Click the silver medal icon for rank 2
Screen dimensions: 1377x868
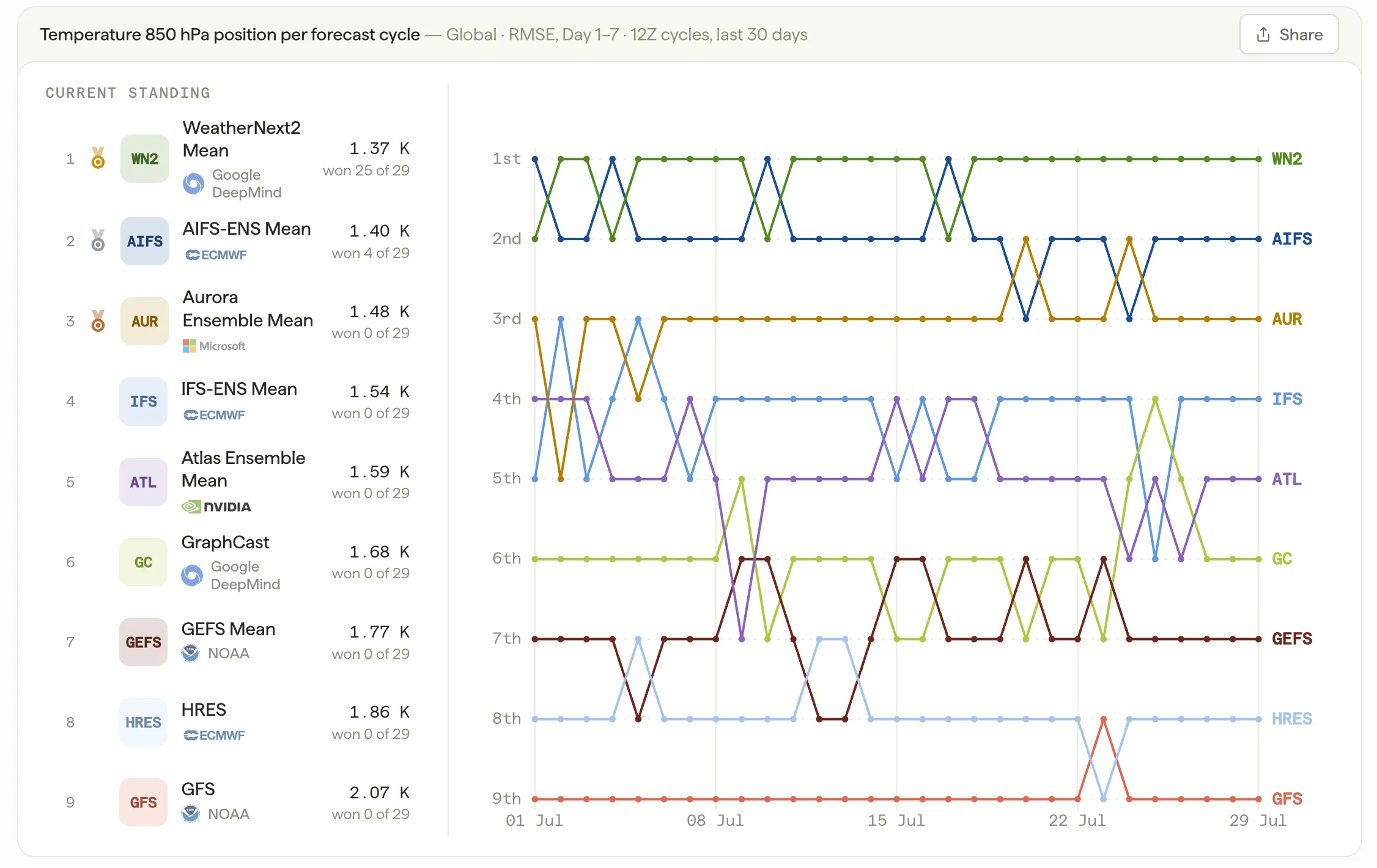click(98, 240)
